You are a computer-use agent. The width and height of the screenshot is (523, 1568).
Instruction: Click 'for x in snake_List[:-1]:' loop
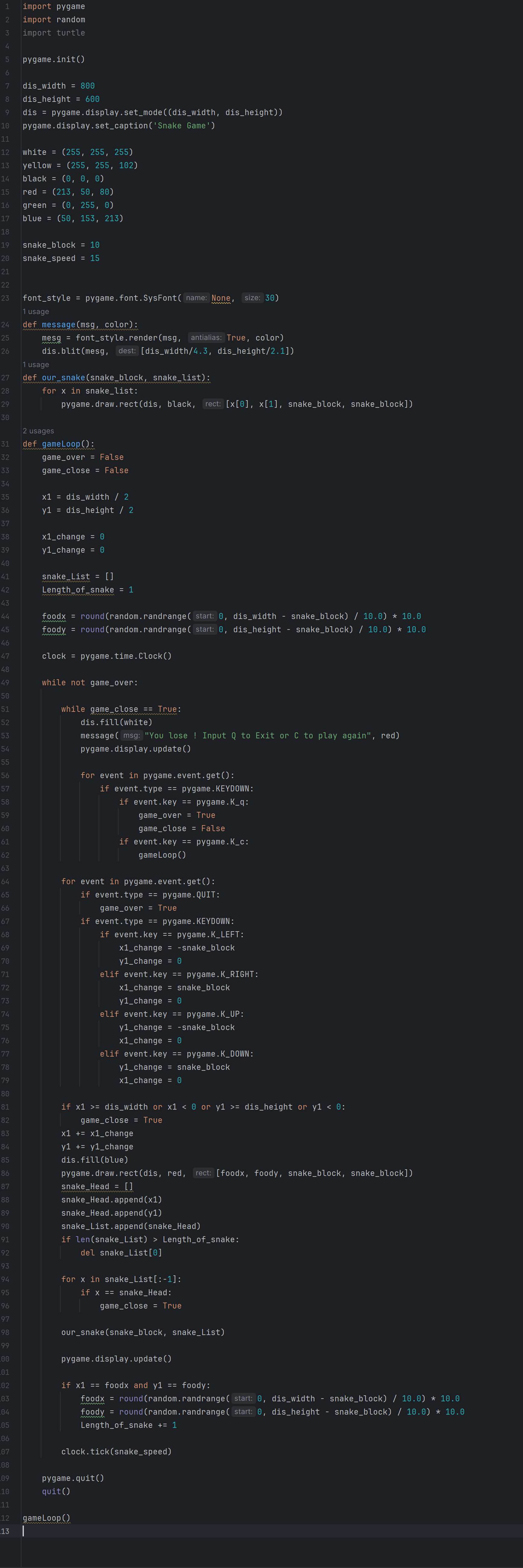[121, 1279]
